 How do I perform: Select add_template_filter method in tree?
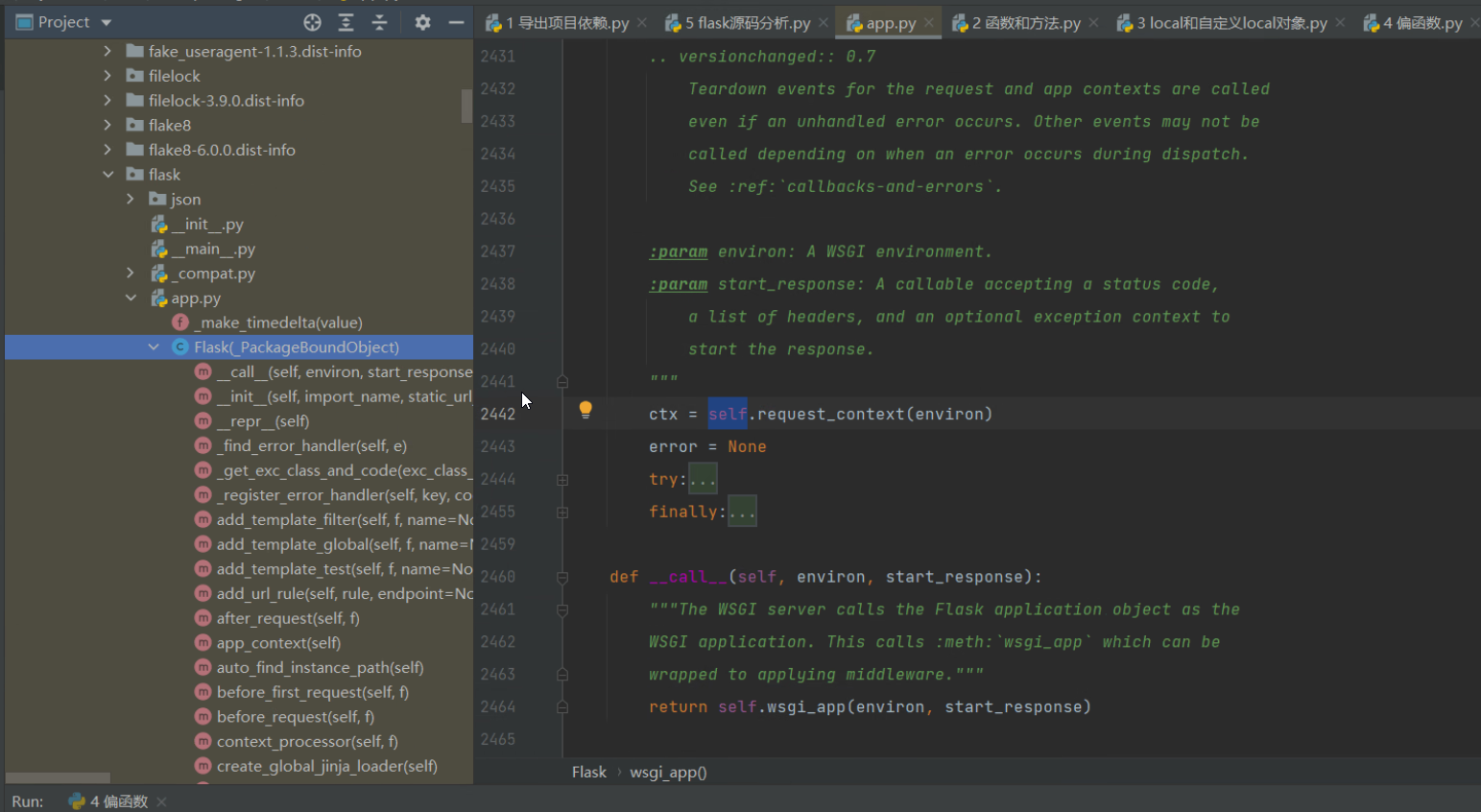click(x=334, y=519)
